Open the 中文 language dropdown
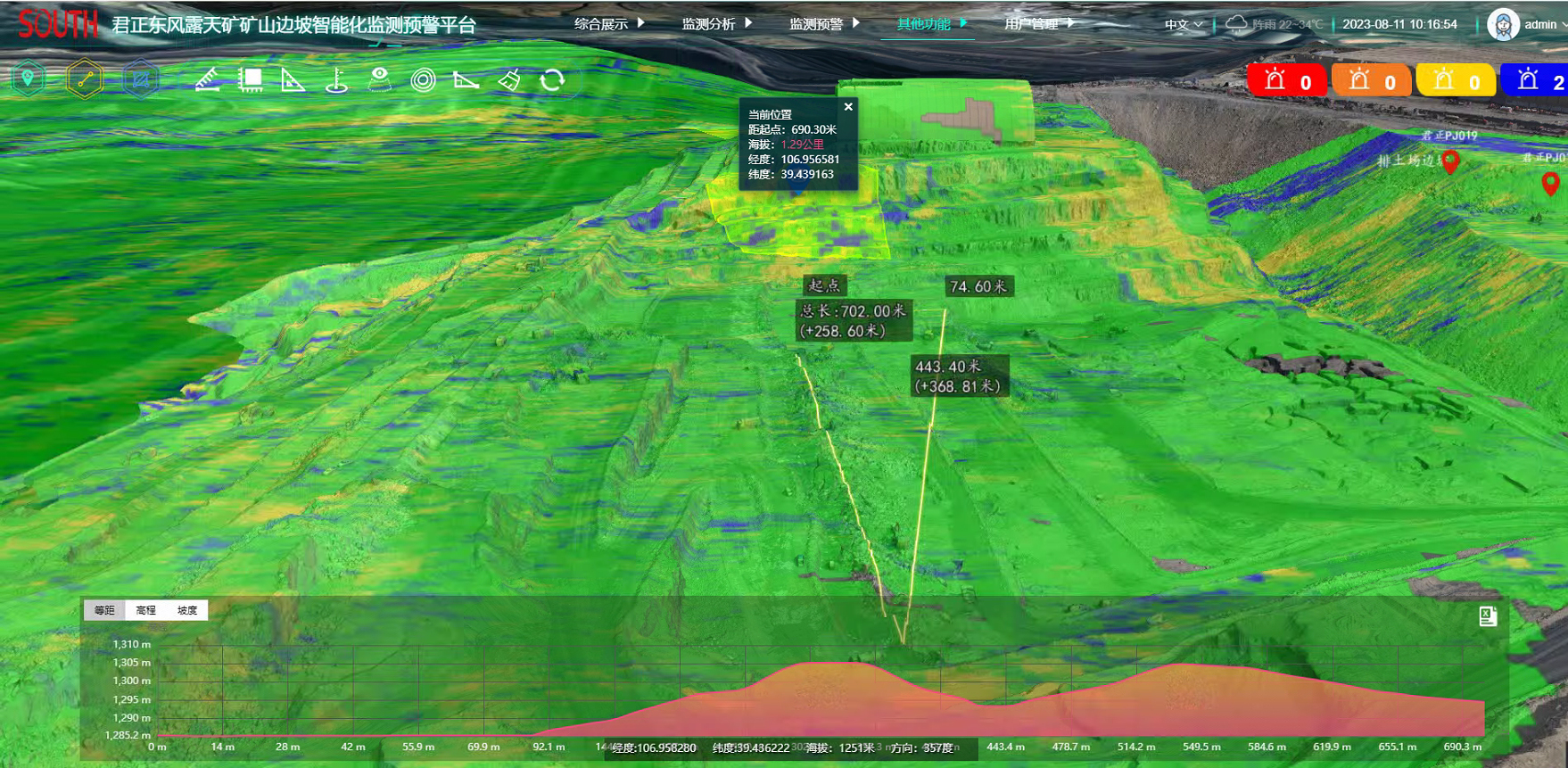This screenshot has height=768, width=1568. 1183,24
